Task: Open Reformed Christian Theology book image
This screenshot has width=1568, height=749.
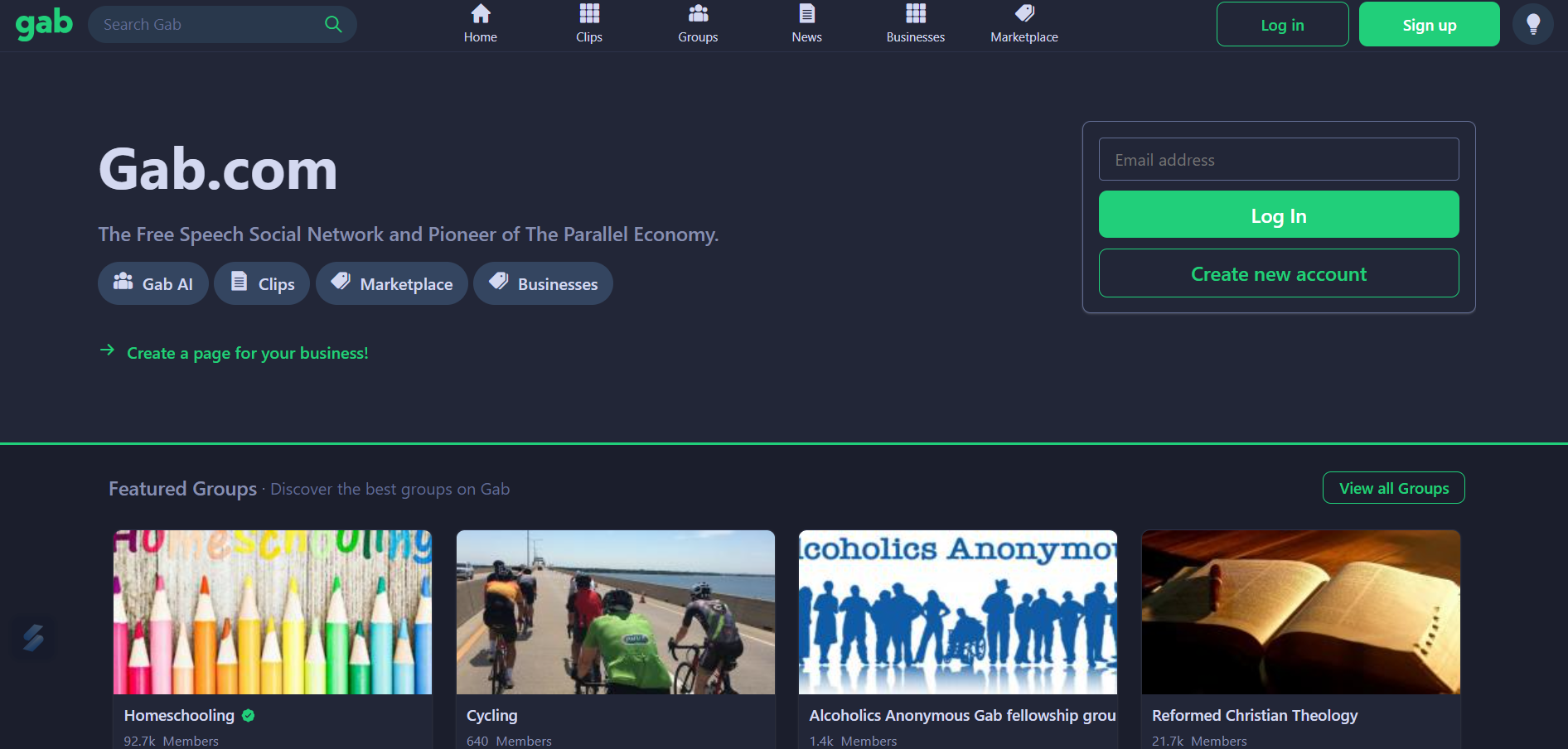Action: point(1301,612)
